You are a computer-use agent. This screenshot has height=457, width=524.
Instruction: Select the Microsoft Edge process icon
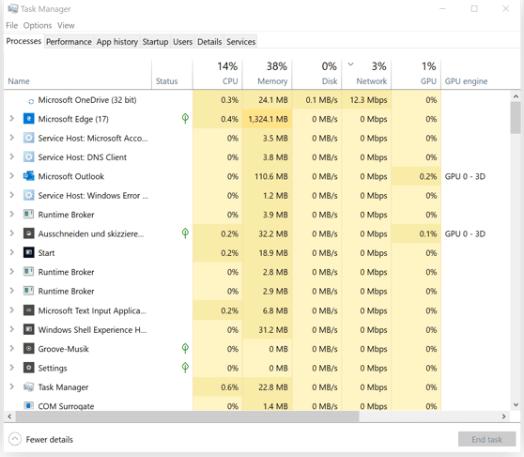(x=28, y=119)
